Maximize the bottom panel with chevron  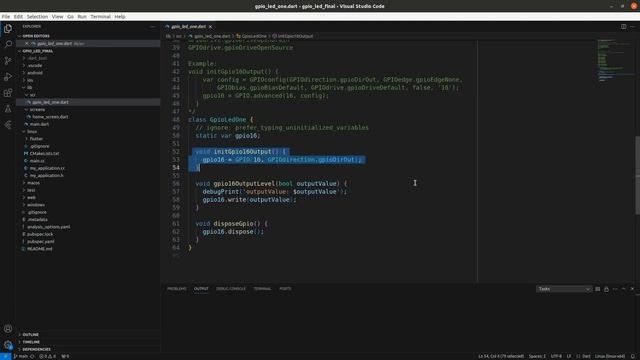click(x=624, y=289)
